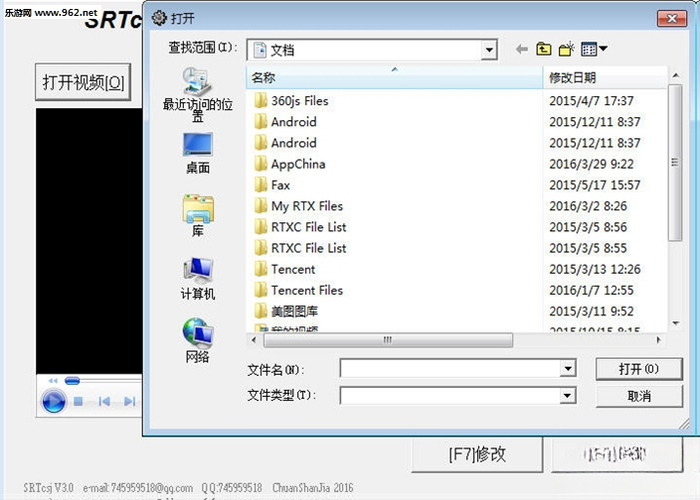Click the scroll down arrow of file list
The height and width of the screenshot is (500, 700).
(675, 323)
